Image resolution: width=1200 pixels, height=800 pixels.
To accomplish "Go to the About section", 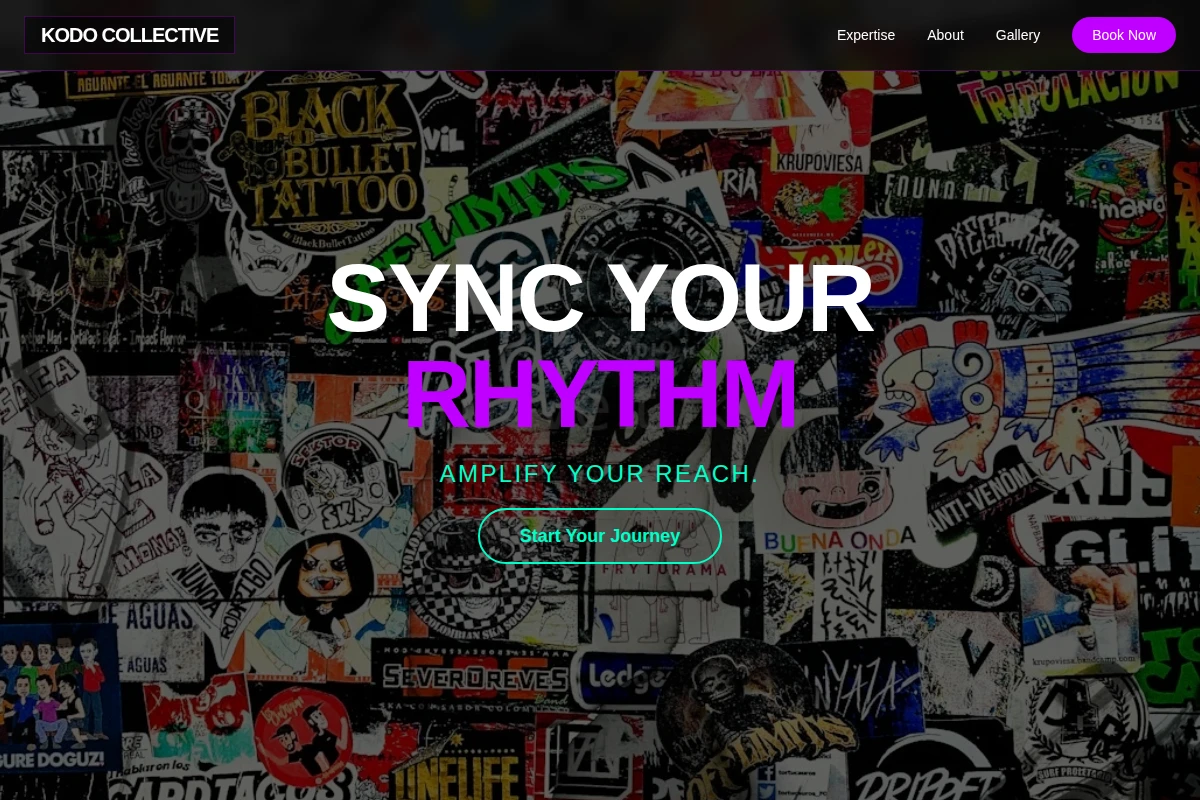I will click(945, 35).
